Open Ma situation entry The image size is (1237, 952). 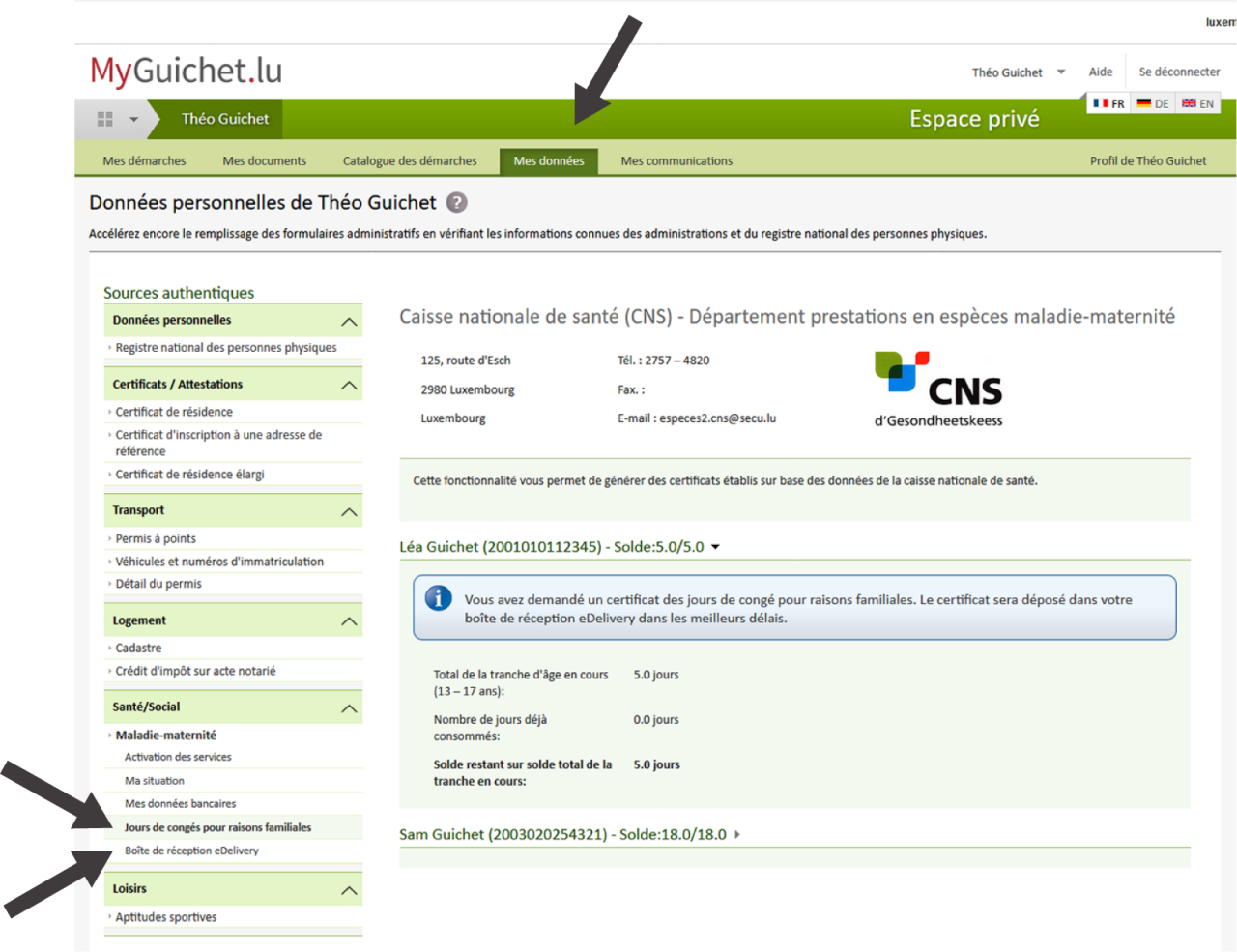(155, 781)
